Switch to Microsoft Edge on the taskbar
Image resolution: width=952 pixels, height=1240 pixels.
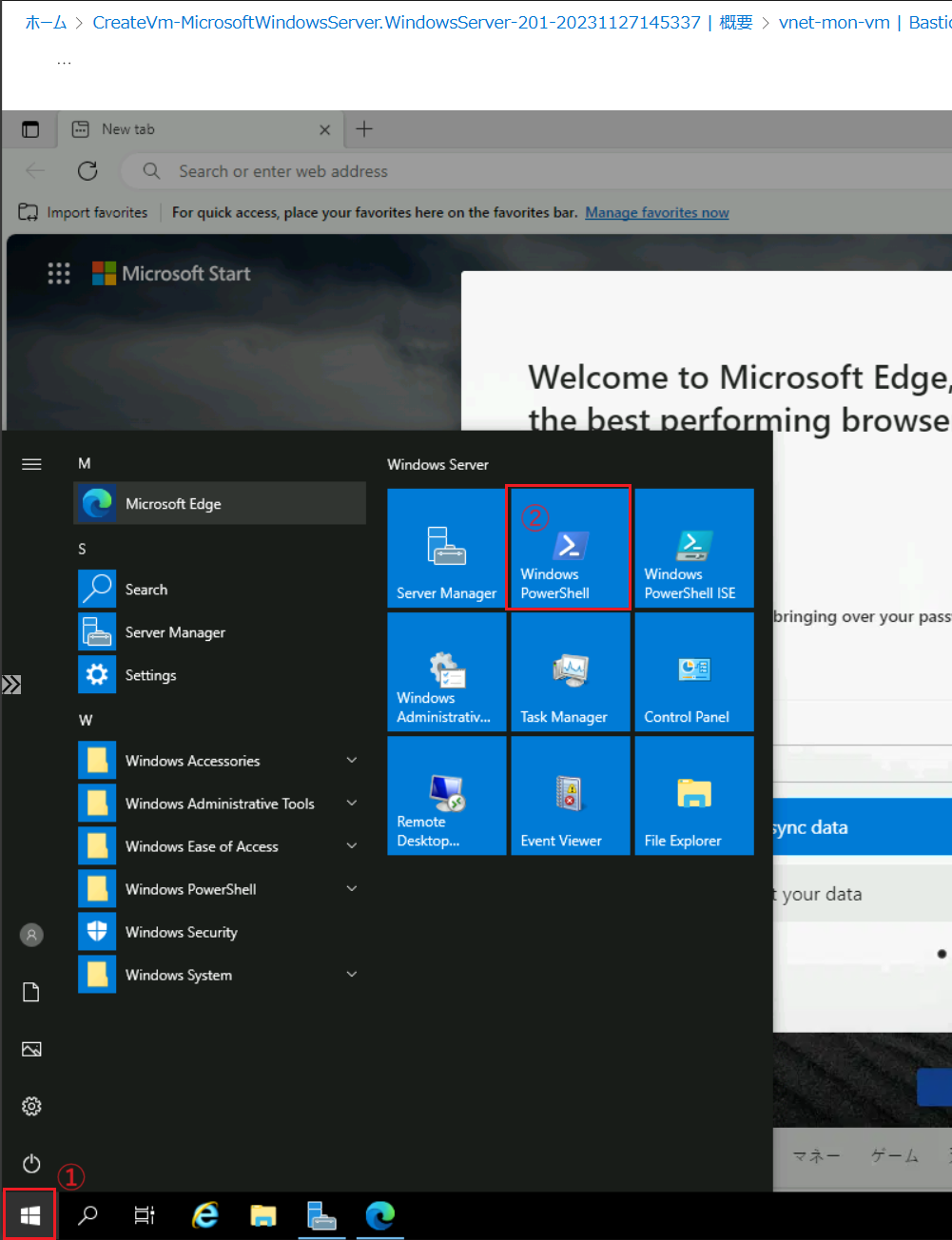(380, 1214)
